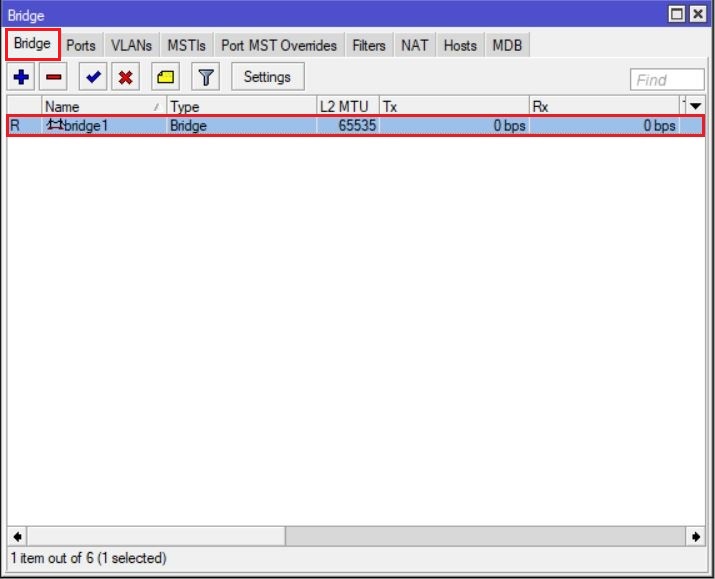715x579 pixels.
Task: Sort by the Name column header
Action: pos(104,107)
